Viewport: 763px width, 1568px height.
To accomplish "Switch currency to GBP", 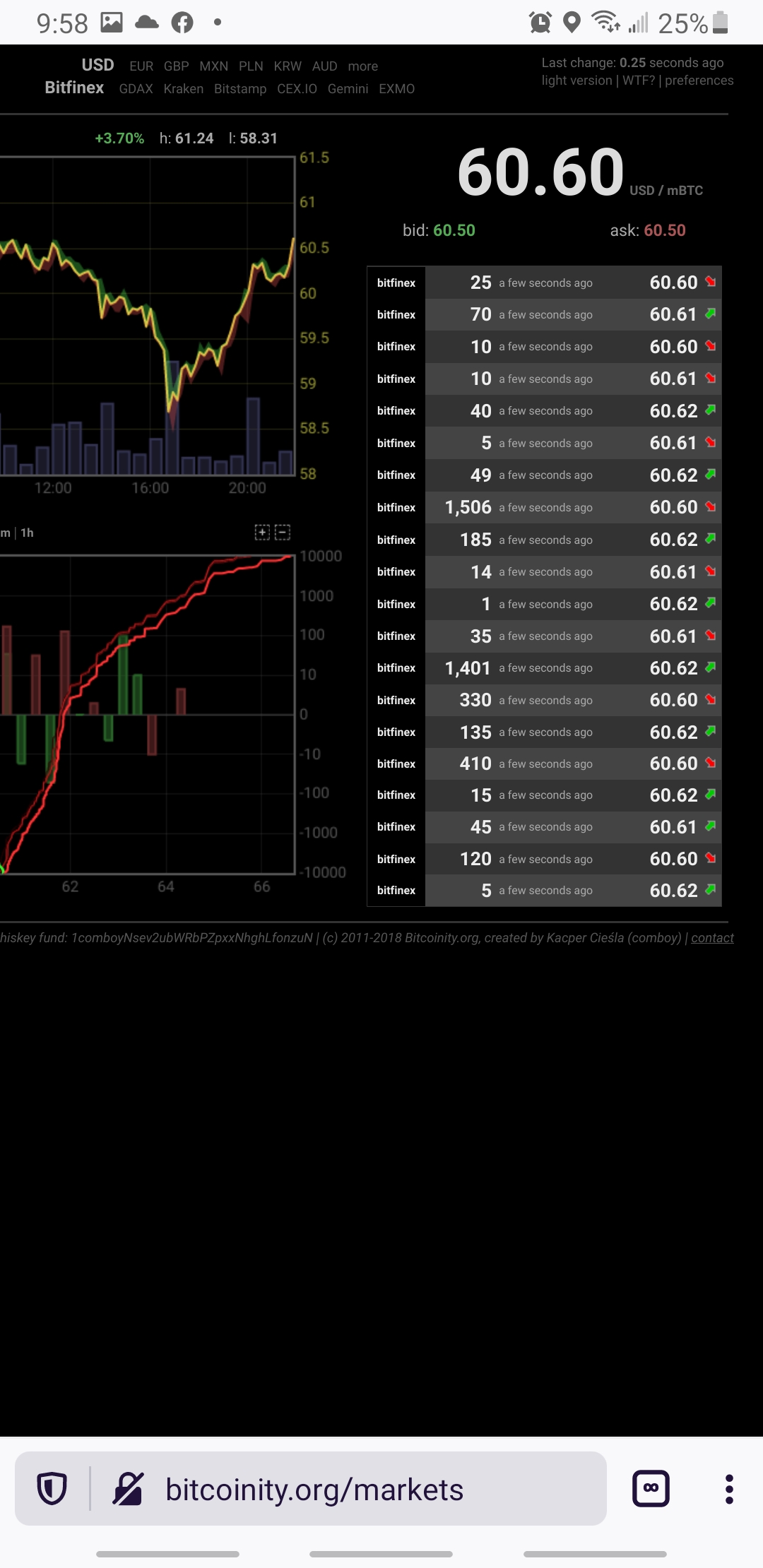I will 177,66.
